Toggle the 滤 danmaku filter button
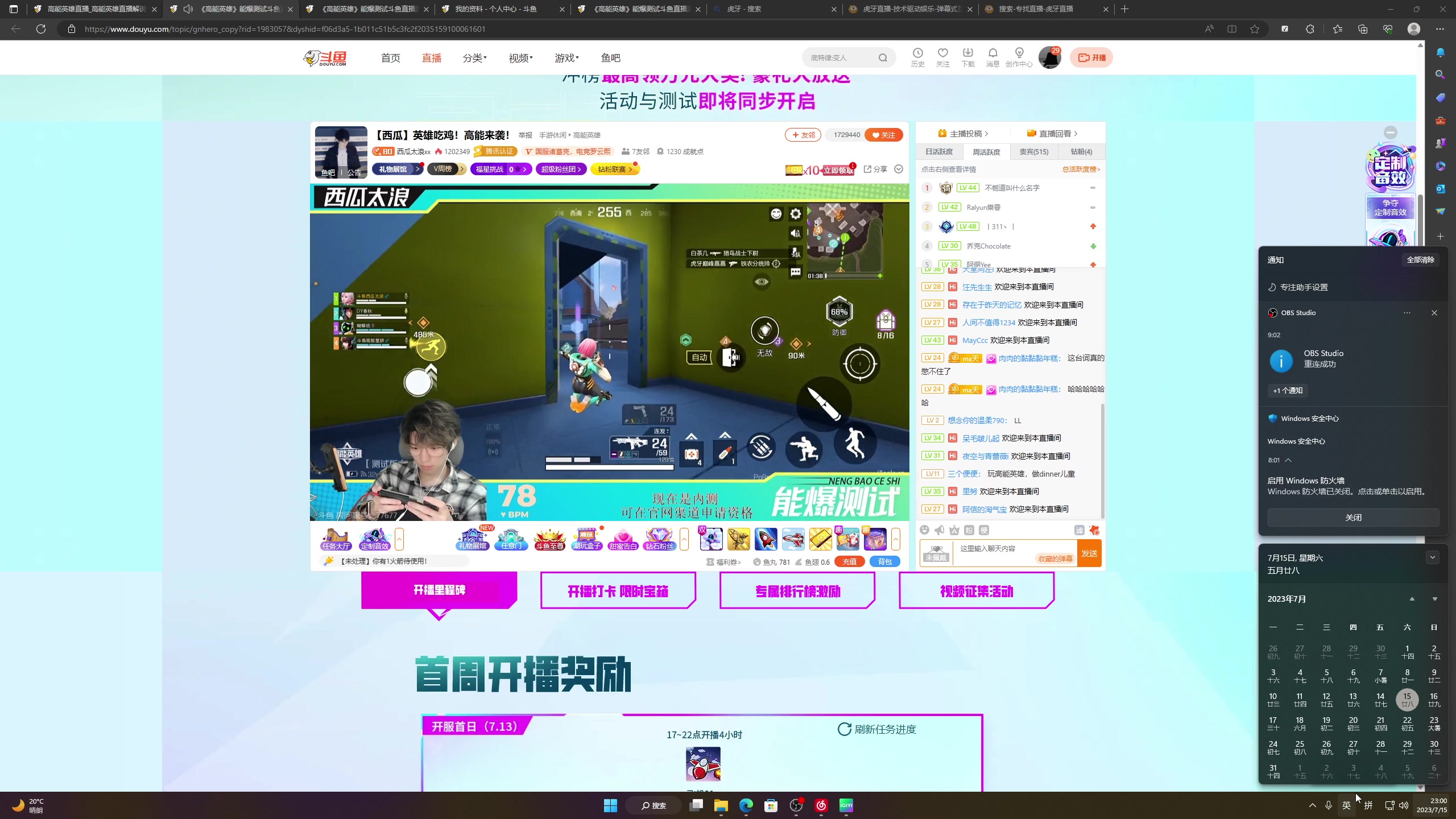 tap(1079, 530)
